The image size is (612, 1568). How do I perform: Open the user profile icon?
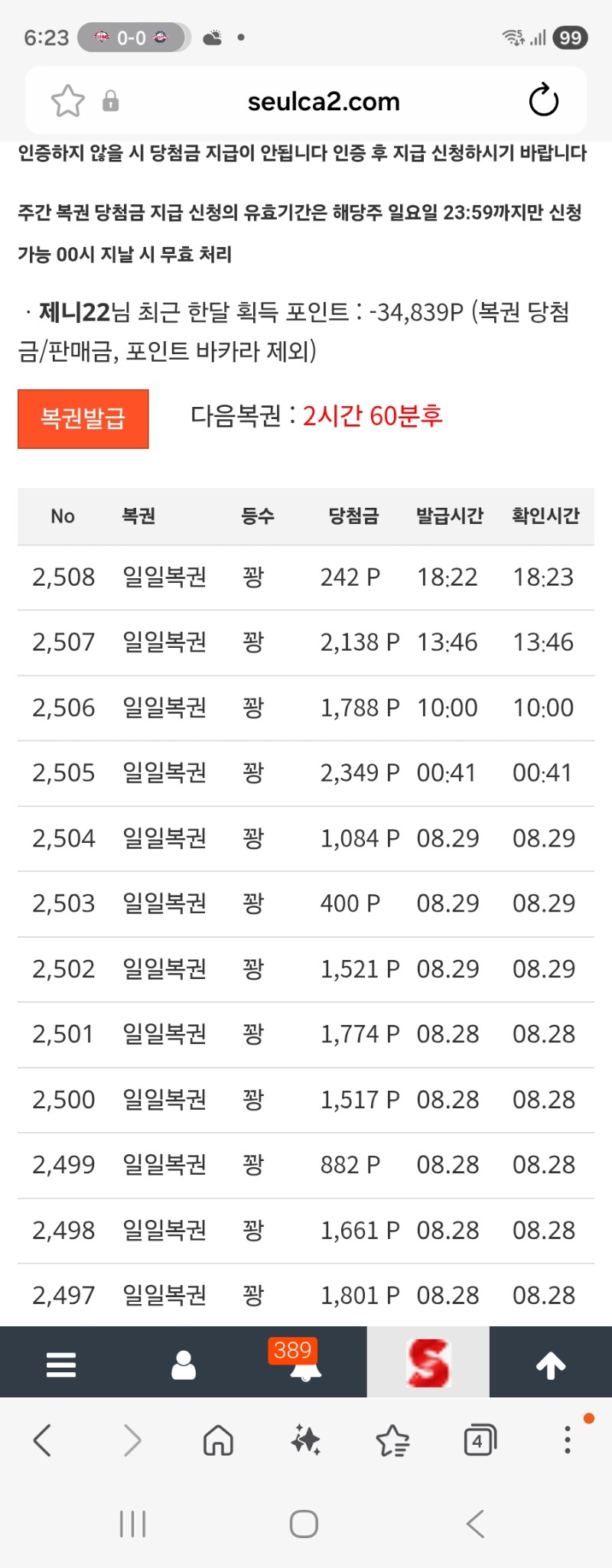[184, 1365]
